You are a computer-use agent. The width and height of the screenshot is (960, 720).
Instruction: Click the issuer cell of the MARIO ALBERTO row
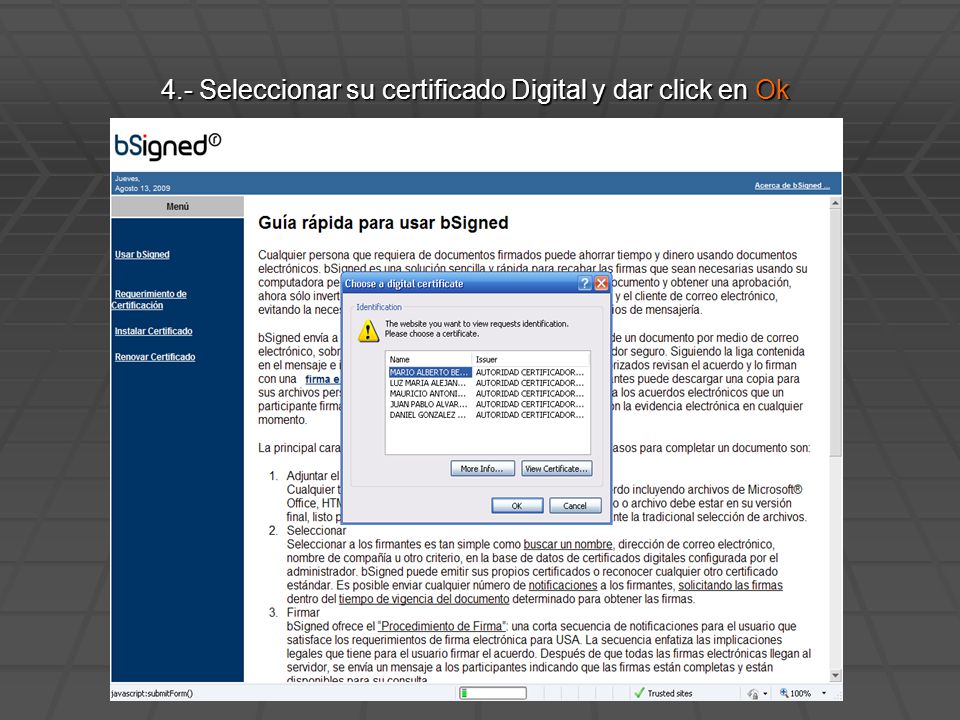[x=530, y=372]
